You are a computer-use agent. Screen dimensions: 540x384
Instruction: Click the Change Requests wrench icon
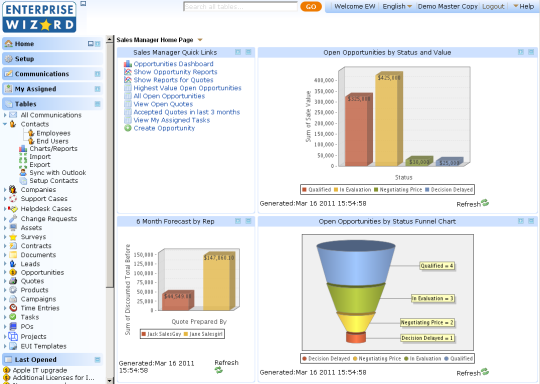(x=13, y=219)
